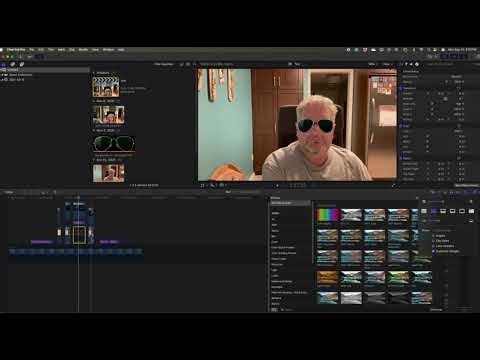Show the Photos and Audio sidebar

click(x=13, y=64)
